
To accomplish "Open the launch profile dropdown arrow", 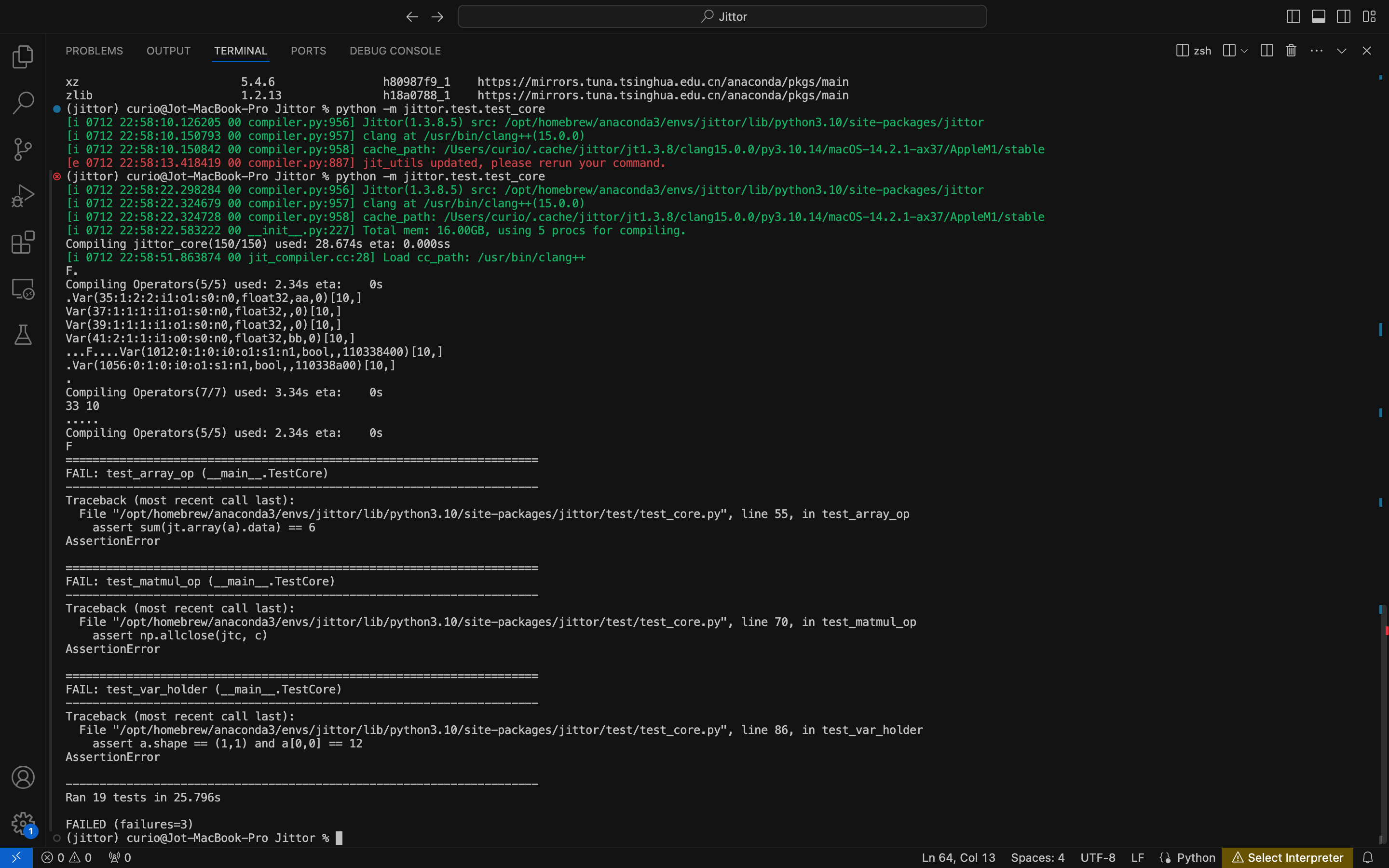I will [1244, 51].
